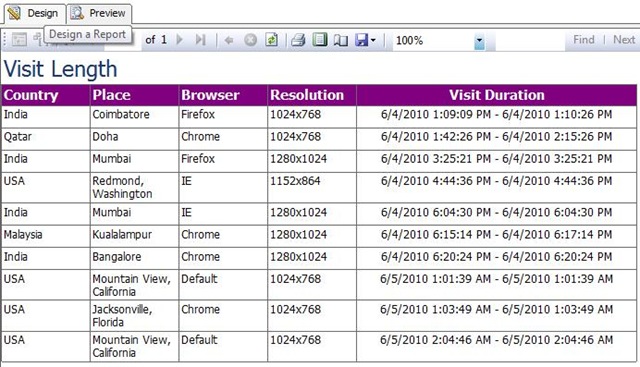Screen dimensions: 640x367
Task: Select the Visit Length report title
Action: [x=60, y=69]
